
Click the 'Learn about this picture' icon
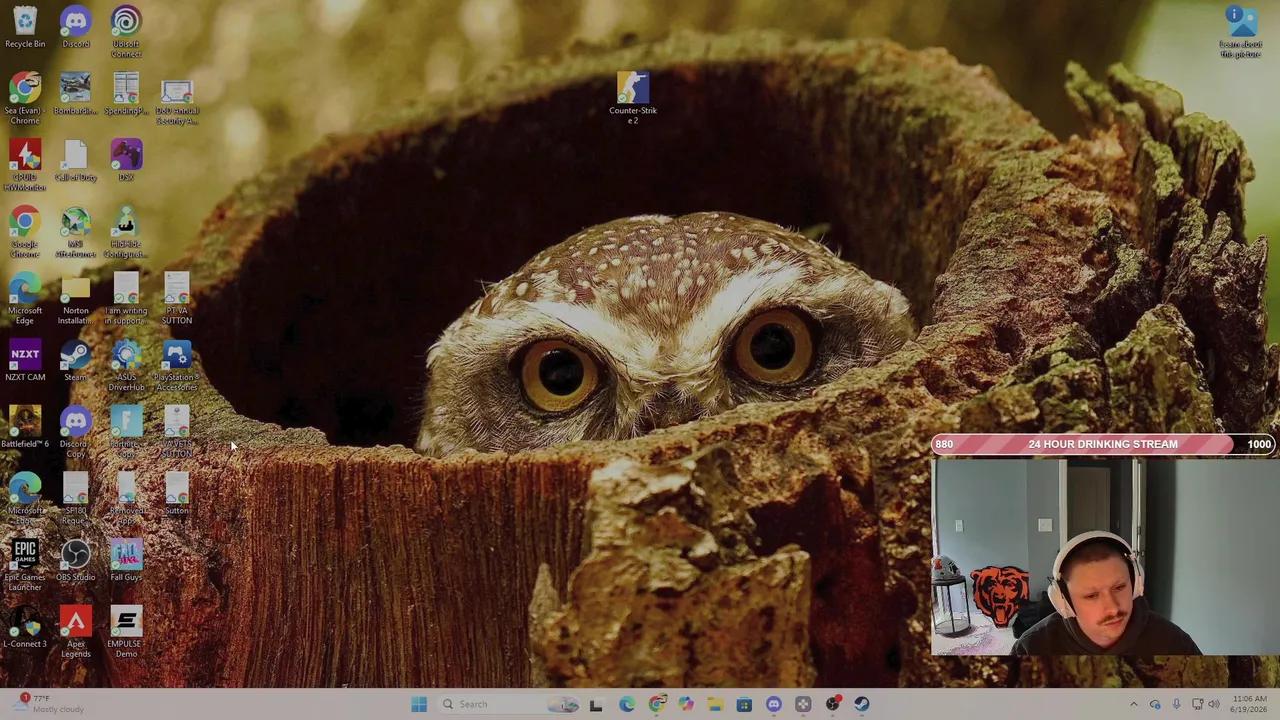[x=1241, y=32]
